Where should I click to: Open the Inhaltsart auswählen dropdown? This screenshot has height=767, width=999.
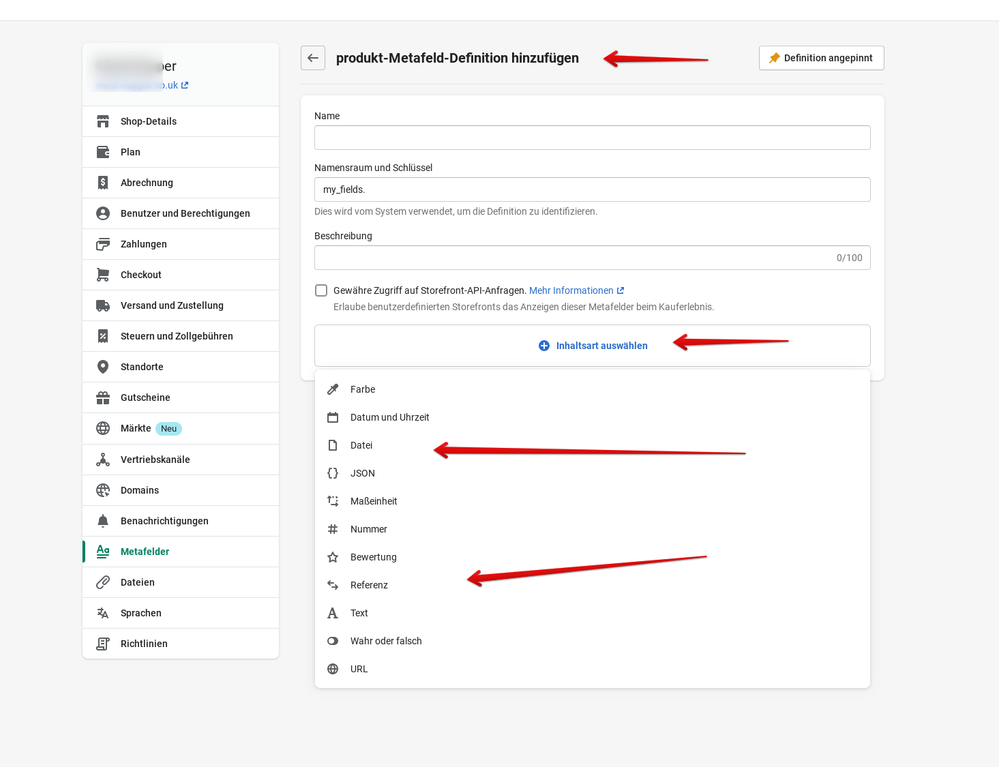pyautogui.click(x=592, y=346)
